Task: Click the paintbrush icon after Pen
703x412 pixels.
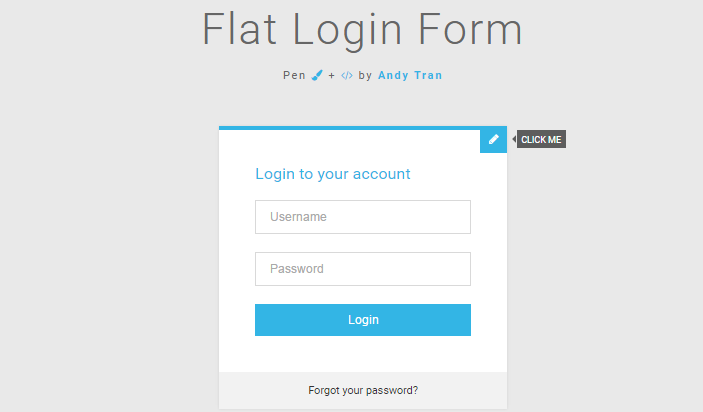Action: click(x=317, y=75)
